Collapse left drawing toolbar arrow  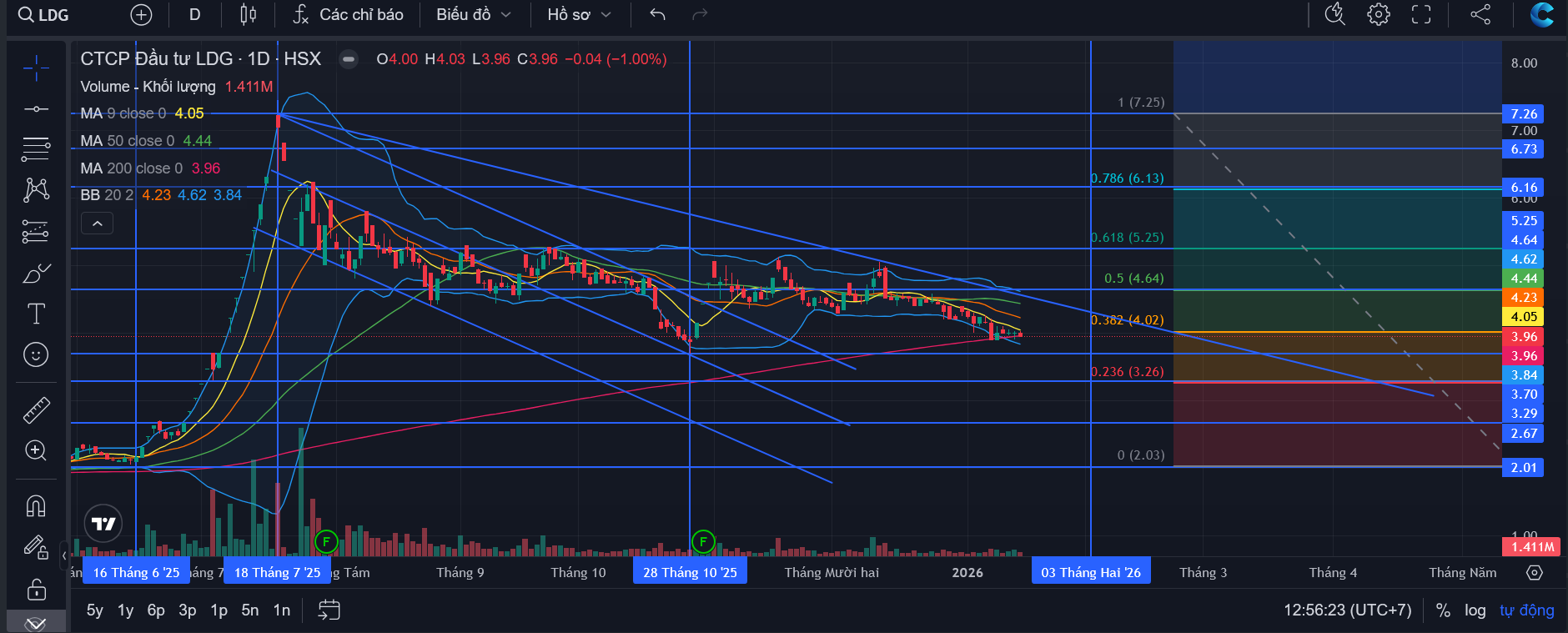(x=64, y=555)
